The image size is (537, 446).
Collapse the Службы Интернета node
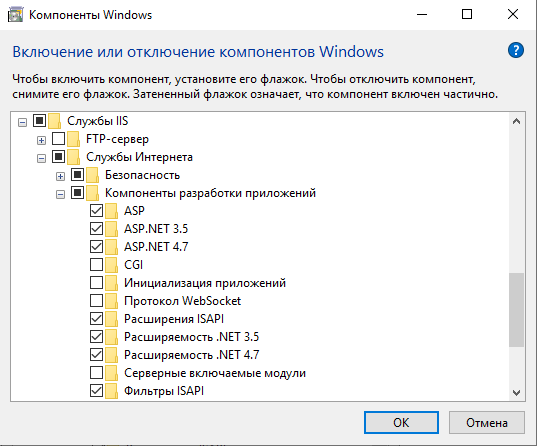point(41,158)
